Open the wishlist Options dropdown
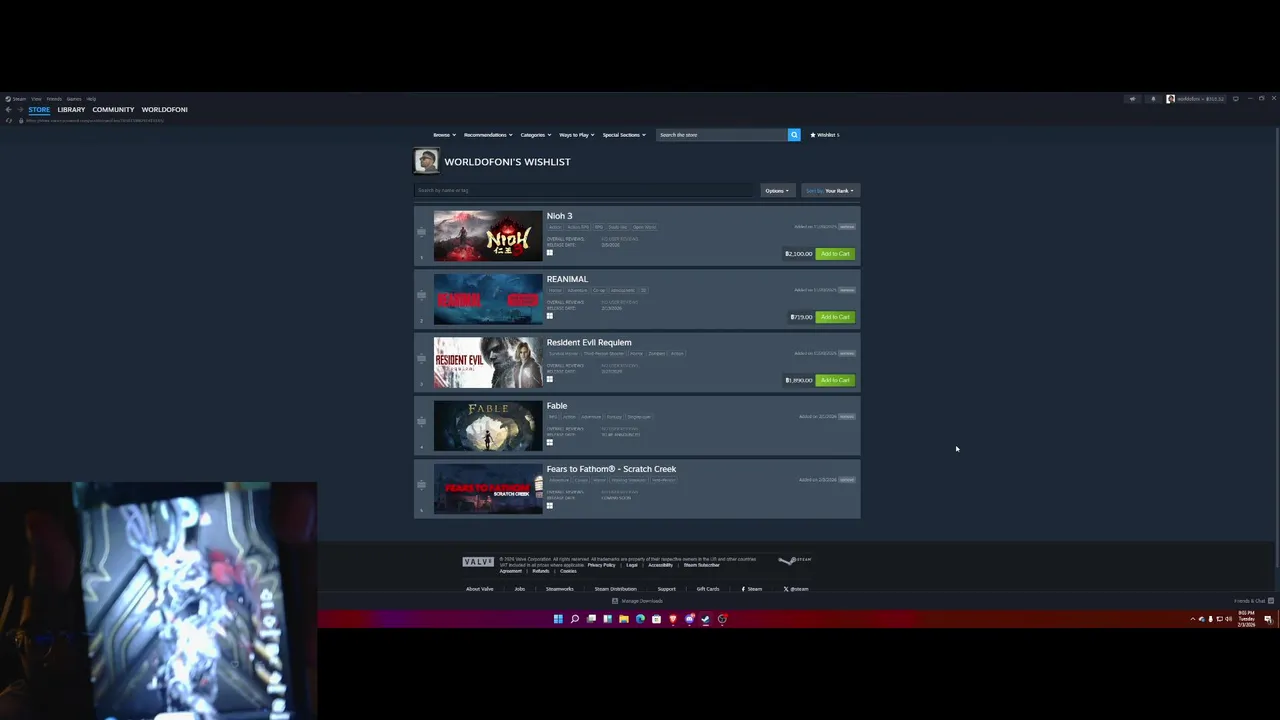The image size is (1280, 720). click(x=777, y=190)
